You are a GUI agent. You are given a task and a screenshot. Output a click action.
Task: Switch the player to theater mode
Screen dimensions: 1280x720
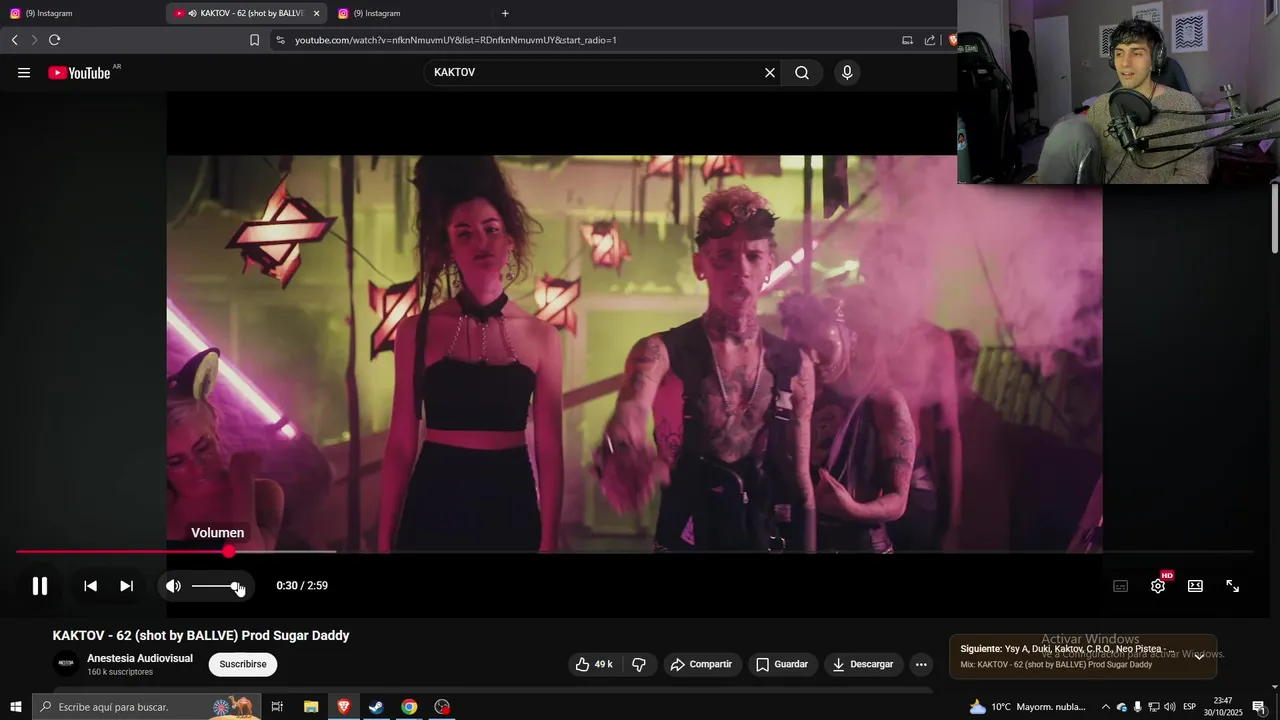click(1195, 586)
